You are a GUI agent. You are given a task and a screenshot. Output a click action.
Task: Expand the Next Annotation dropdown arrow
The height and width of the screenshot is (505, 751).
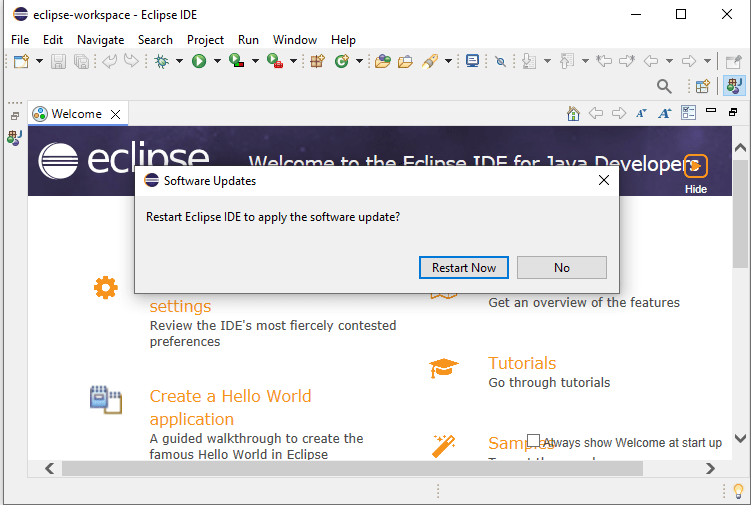(547, 61)
